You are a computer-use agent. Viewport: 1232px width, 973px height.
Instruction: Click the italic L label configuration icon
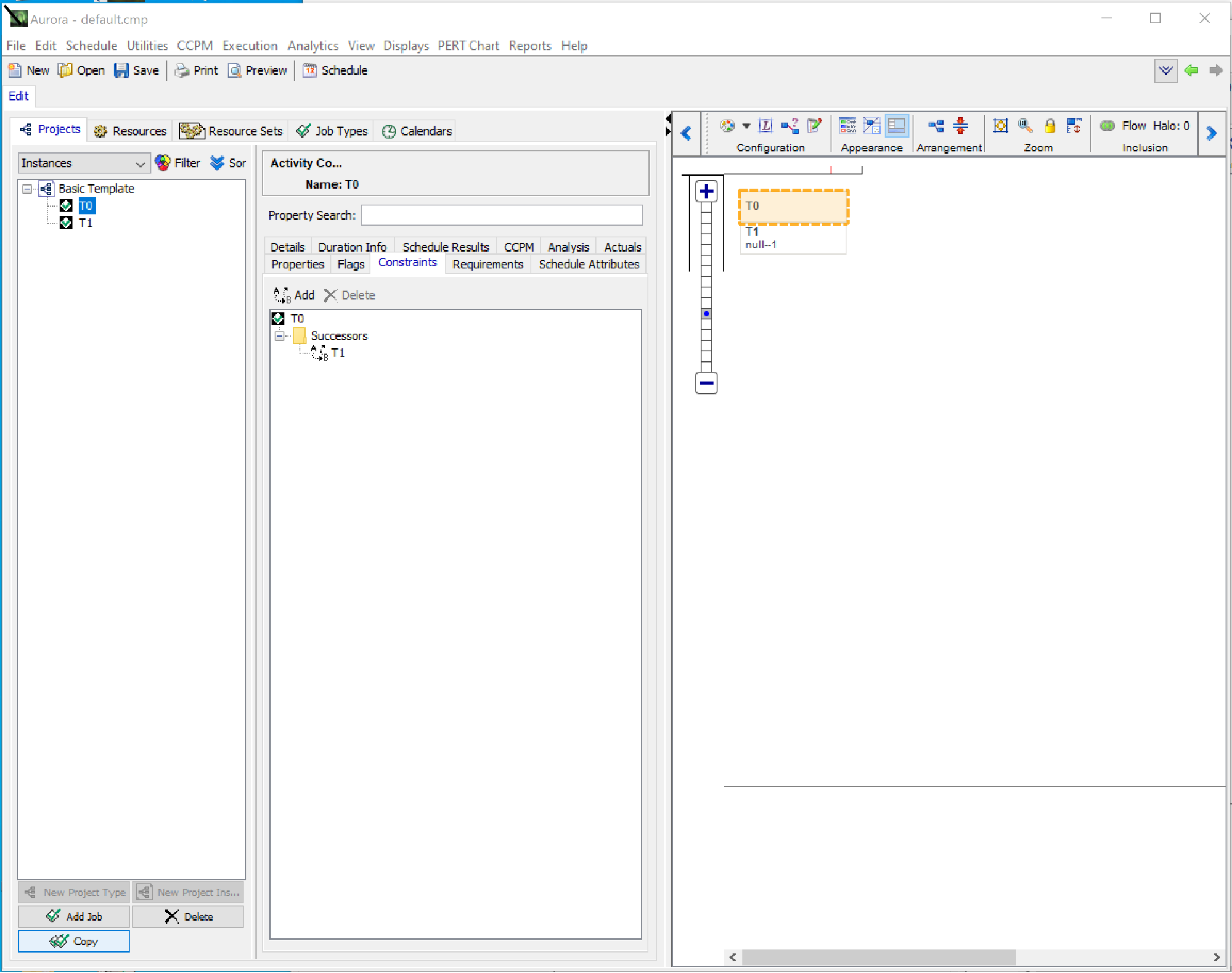(x=765, y=126)
